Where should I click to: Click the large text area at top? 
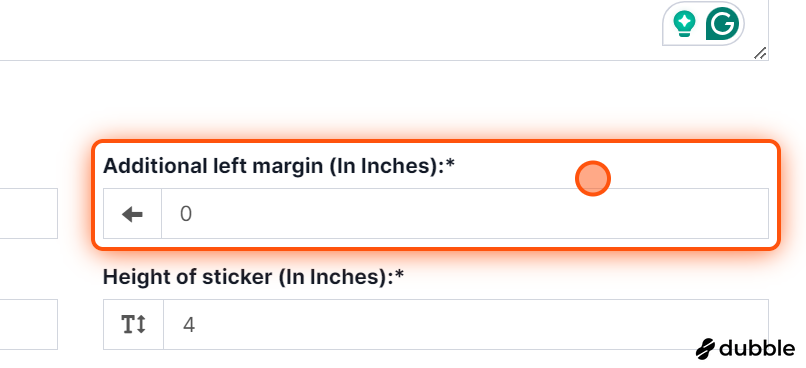tap(384, 30)
